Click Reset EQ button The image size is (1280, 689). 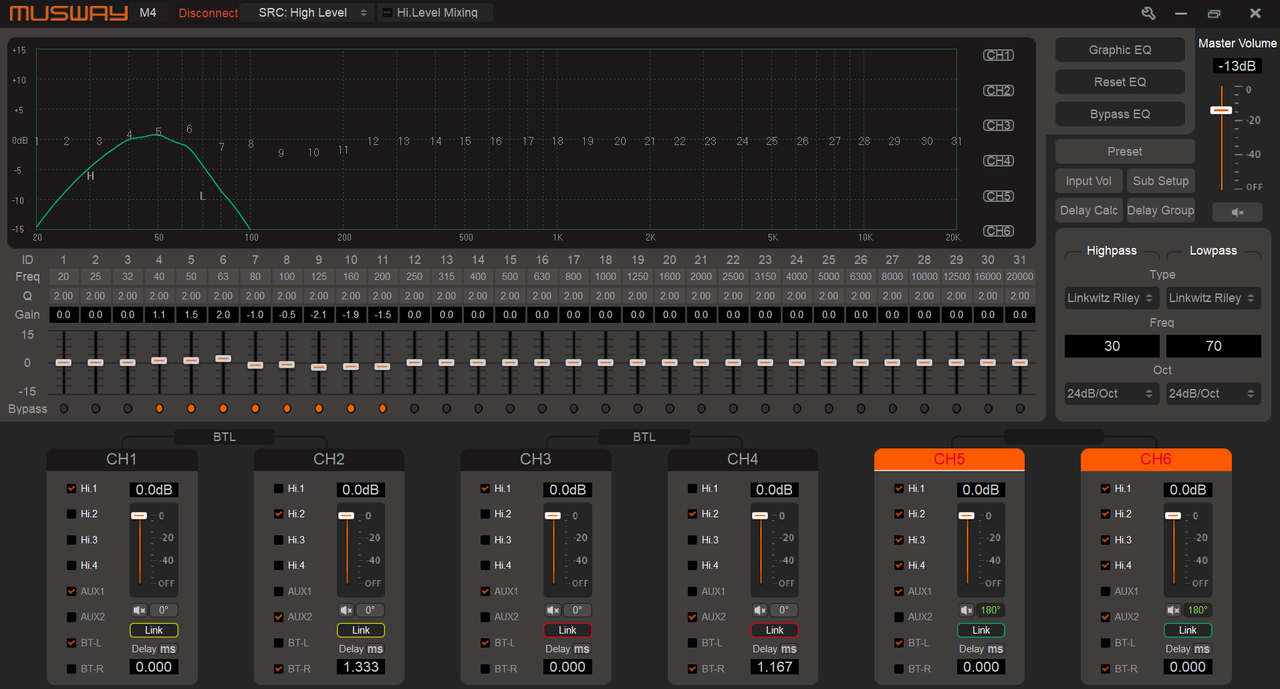[x=1120, y=82]
